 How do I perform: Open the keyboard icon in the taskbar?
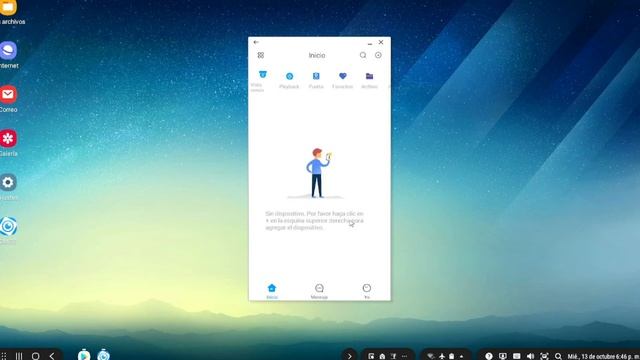click(516, 356)
